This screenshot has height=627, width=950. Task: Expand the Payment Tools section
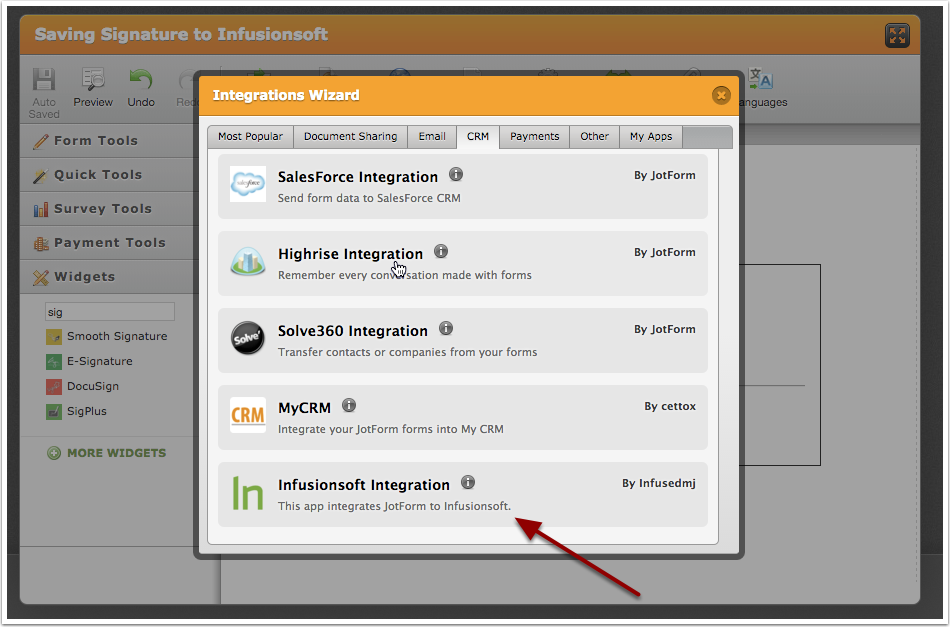110,242
